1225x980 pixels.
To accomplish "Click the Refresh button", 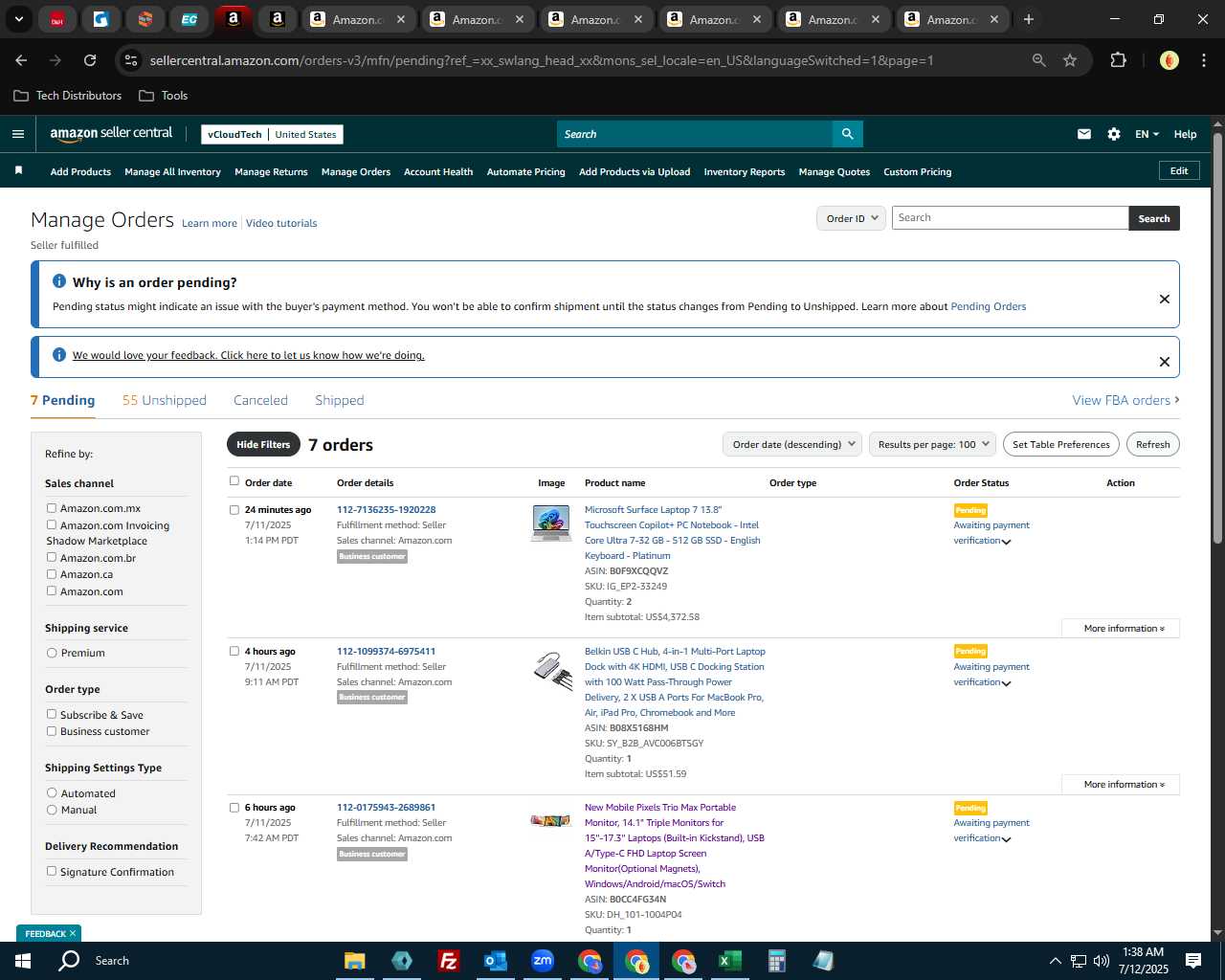I will pos(1152,444).
